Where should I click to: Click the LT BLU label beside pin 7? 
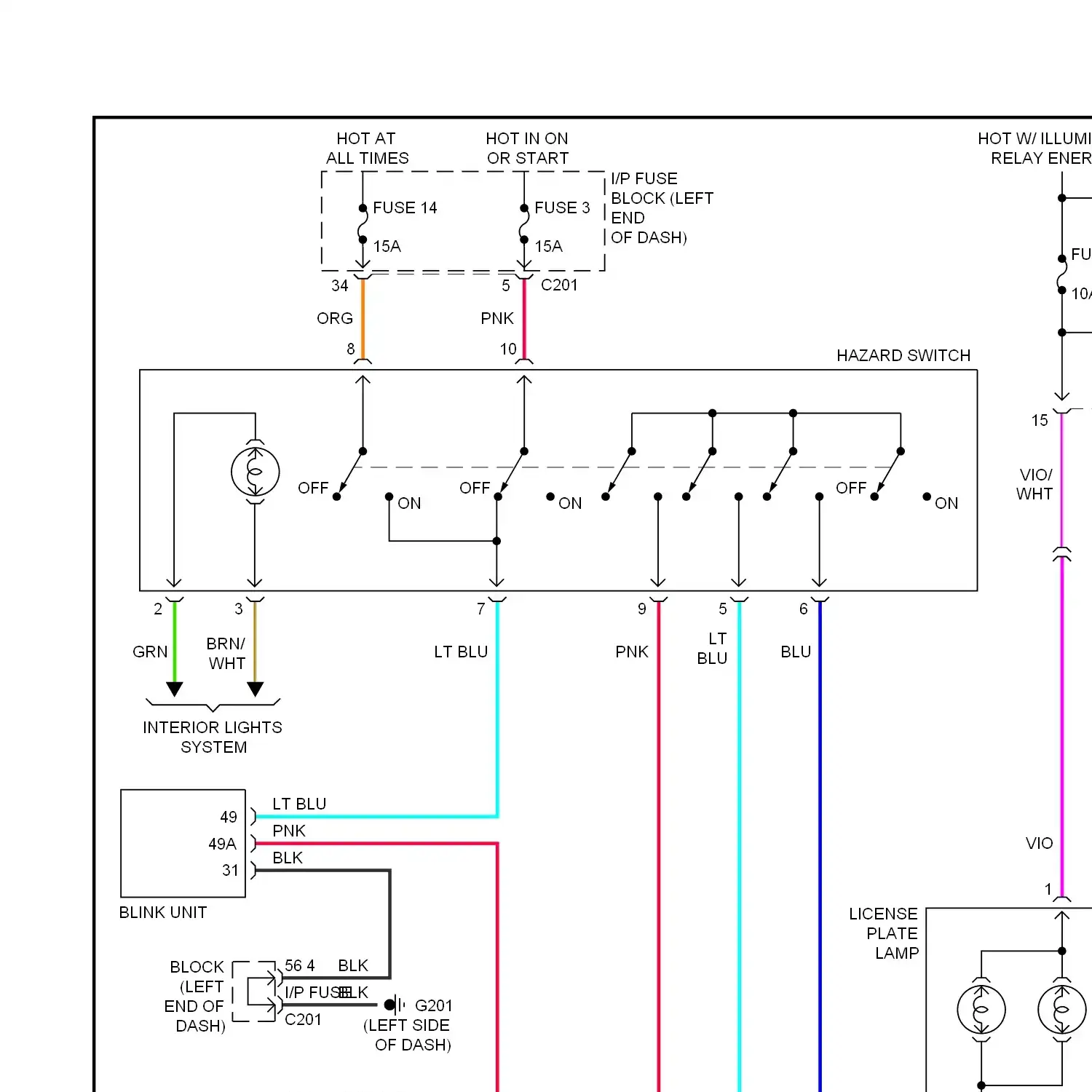point(461,652)
